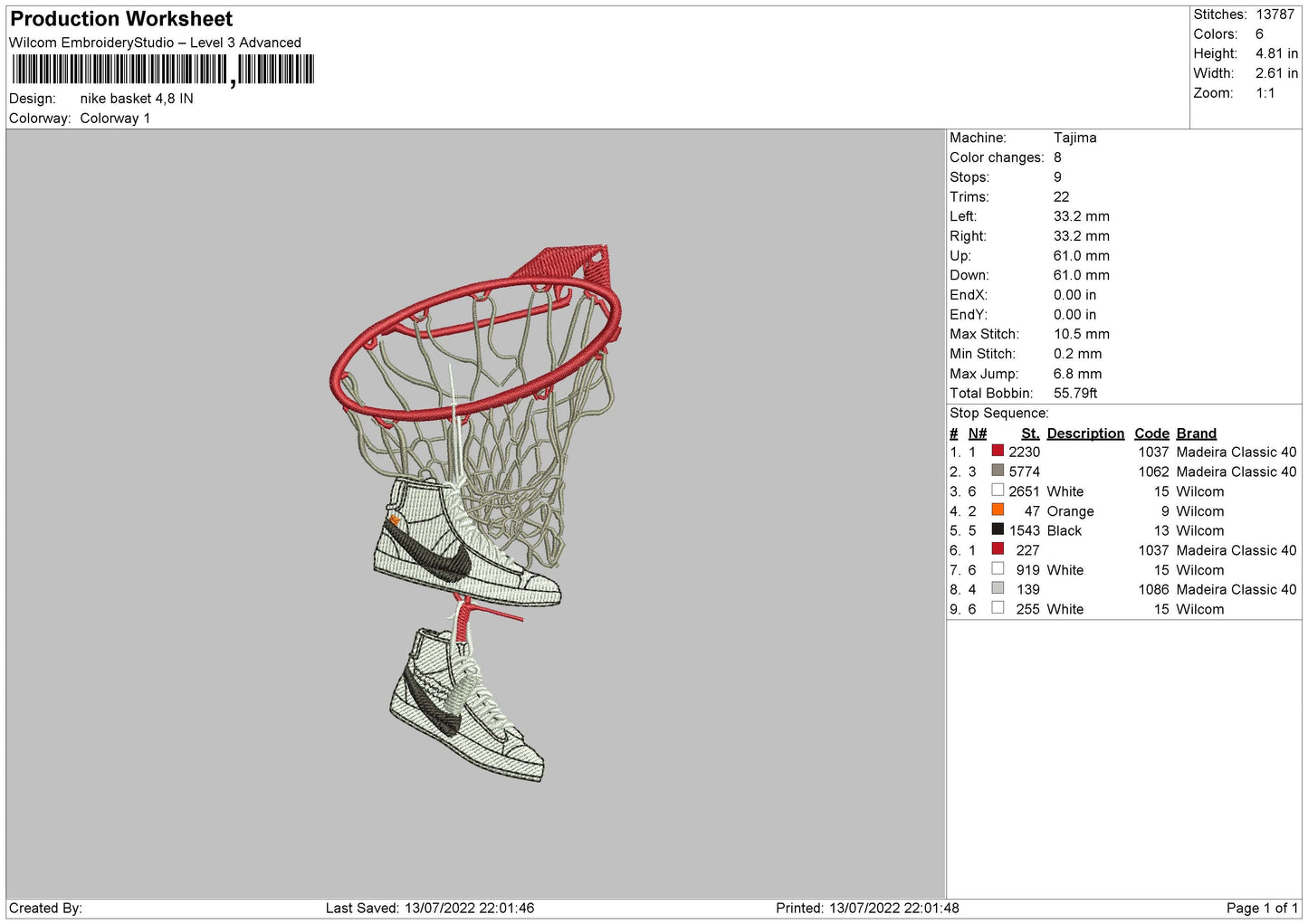1308x924 pixels.
Task: Click stitch count 5774 in row 2
Action: pos(1024,472)
